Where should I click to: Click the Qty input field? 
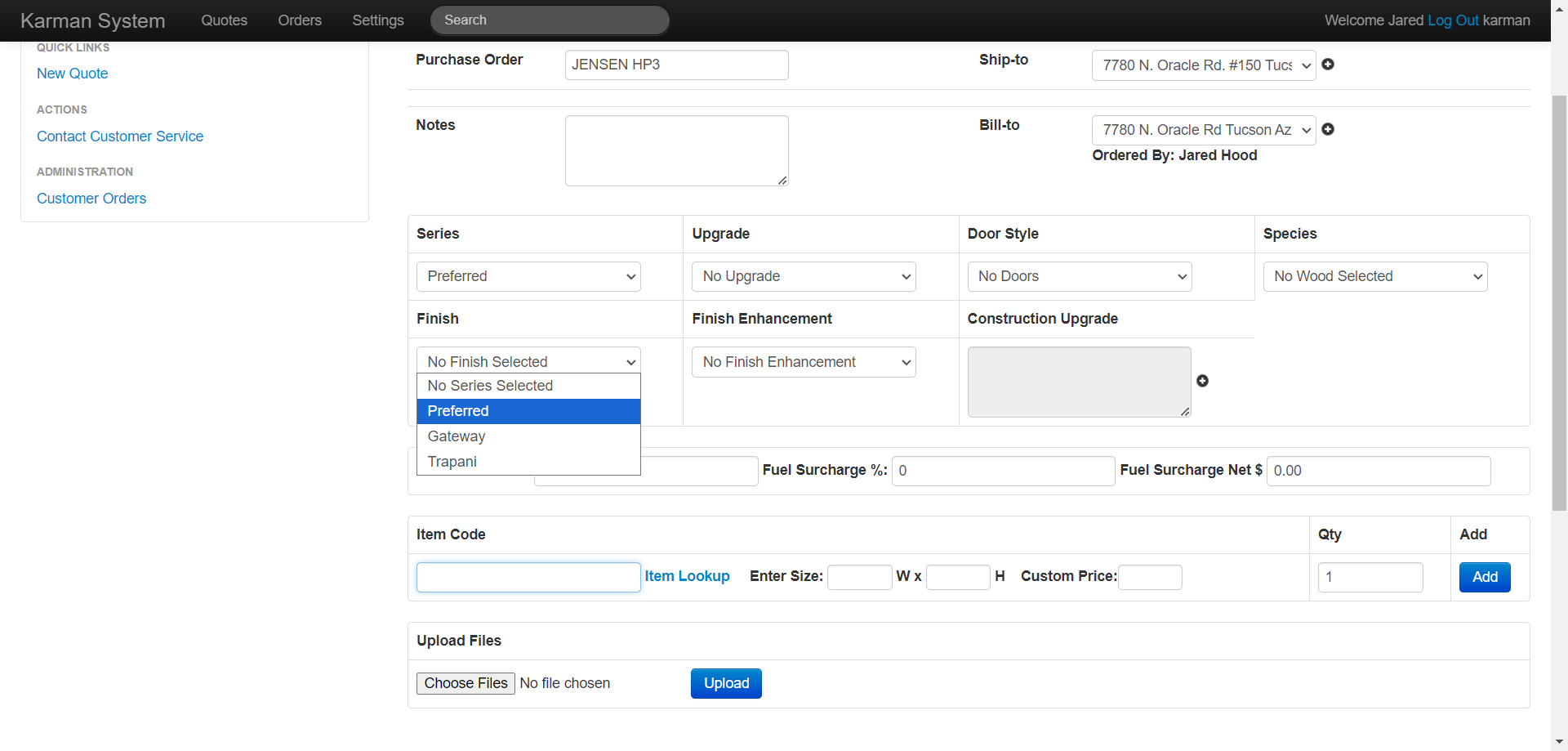[x=1370, y=577]
